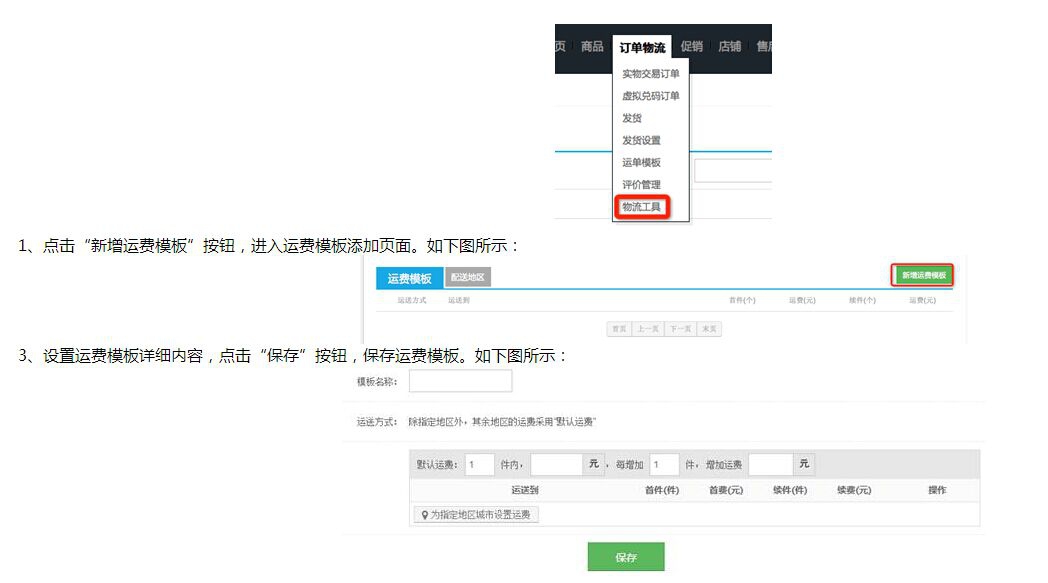Open 评价管理 from the dropdown

(x=641, y=185)
